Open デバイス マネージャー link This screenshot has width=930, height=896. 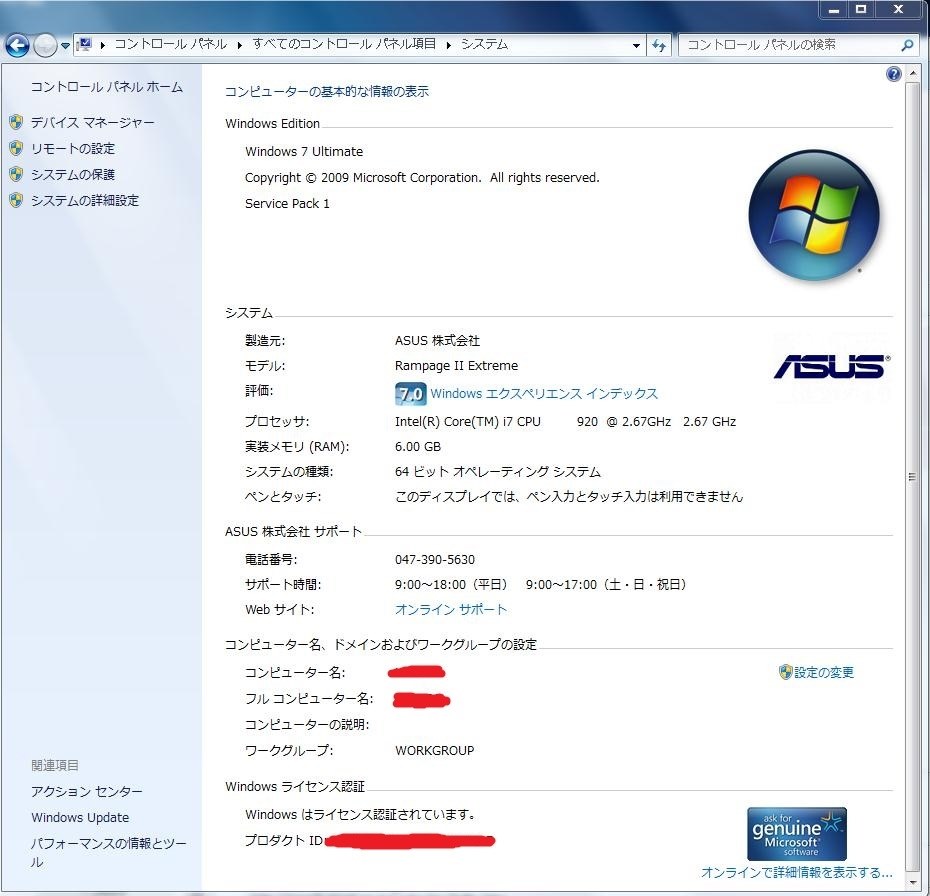coord(93,123)
